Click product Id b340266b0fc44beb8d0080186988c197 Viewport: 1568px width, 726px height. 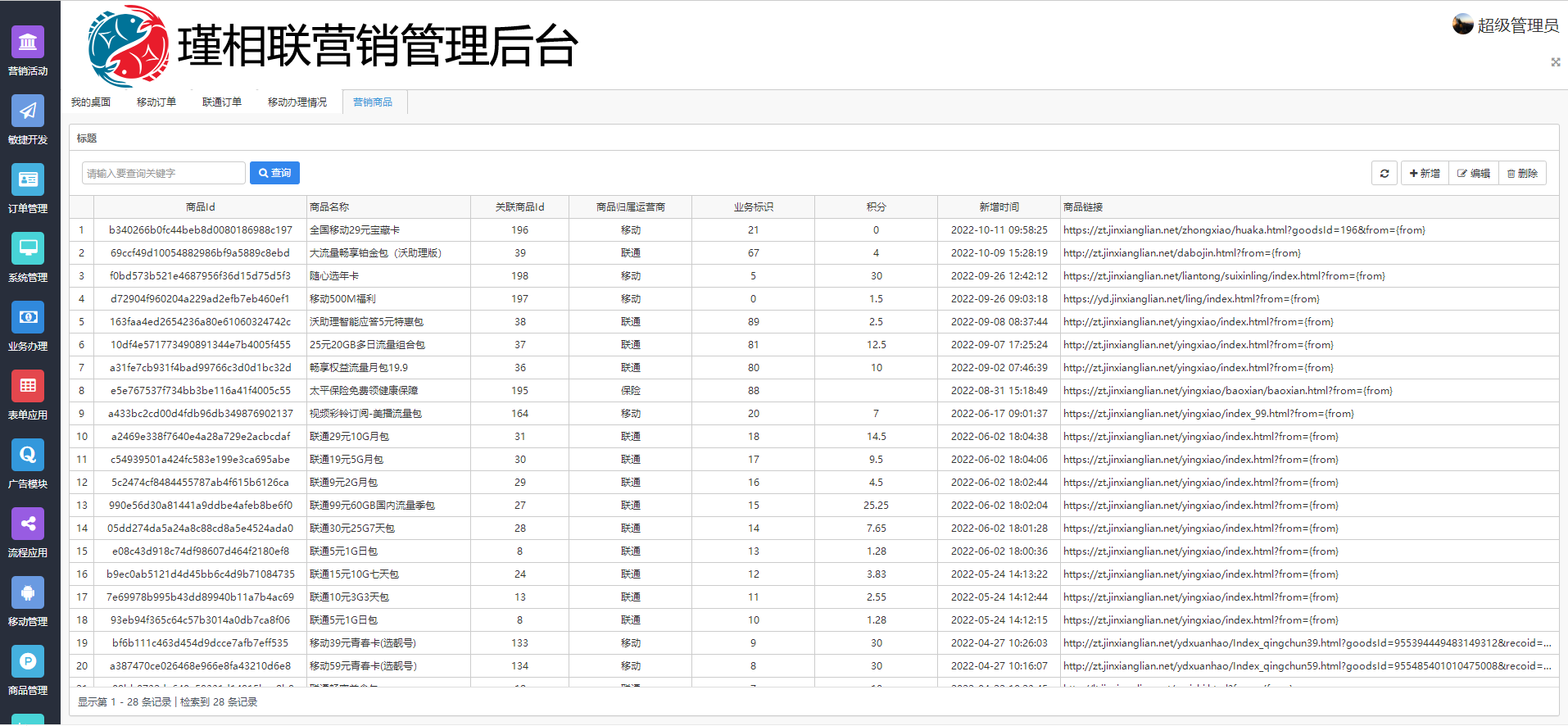[x=201, y=230]
